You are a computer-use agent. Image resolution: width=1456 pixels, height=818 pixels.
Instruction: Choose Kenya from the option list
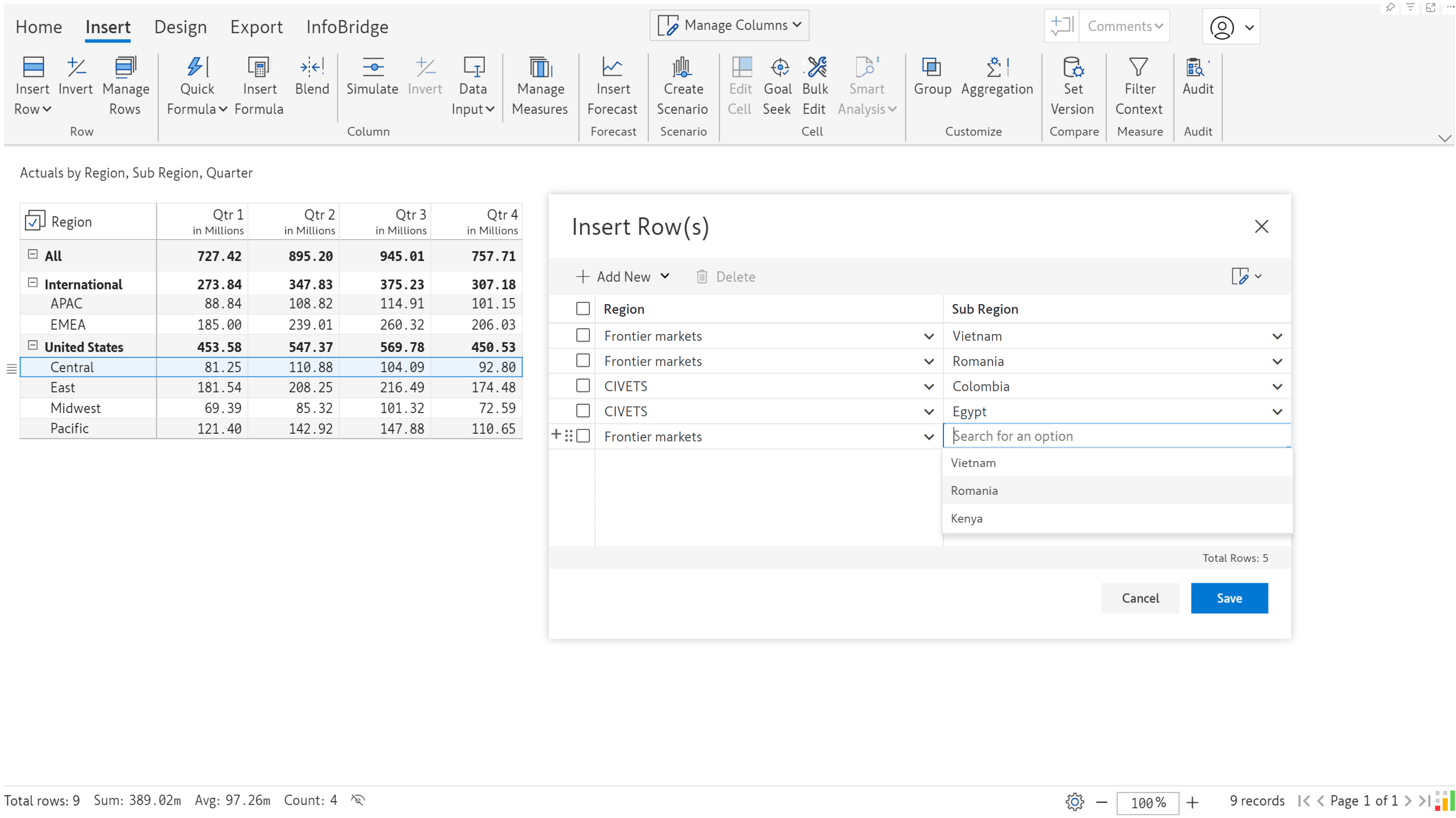(x=1117, y=518)
